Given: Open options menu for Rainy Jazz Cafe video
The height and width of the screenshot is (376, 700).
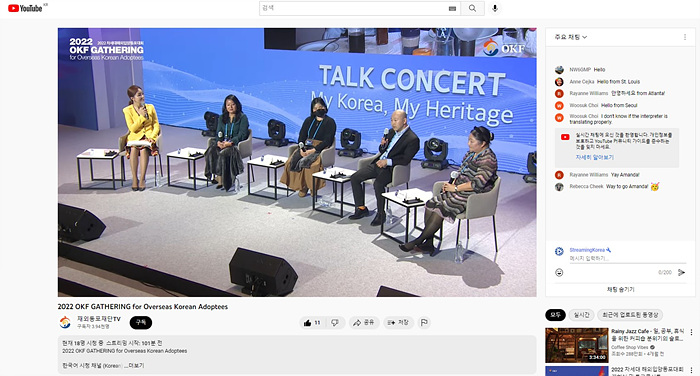Looking at the screenshot, I should point(692,332).
